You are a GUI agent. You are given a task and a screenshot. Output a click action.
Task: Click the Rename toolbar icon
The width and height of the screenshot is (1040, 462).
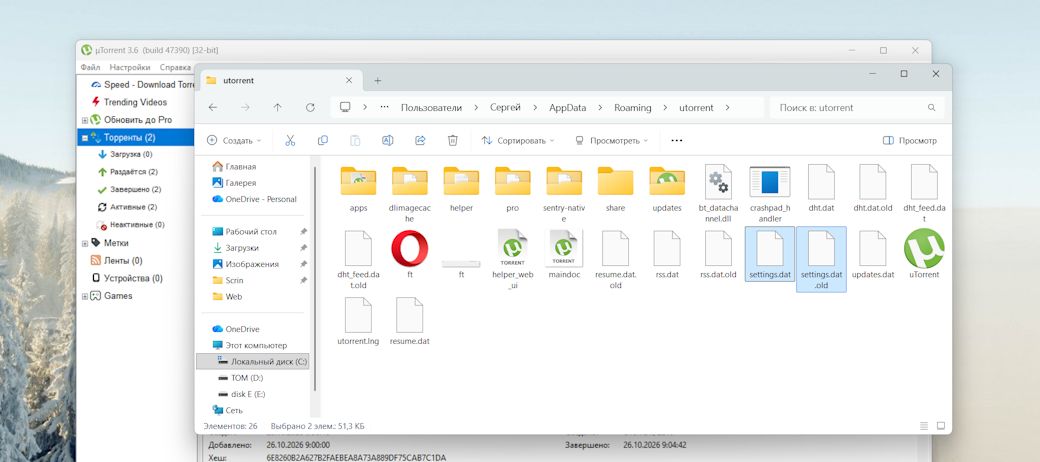[x=388, y=141]
